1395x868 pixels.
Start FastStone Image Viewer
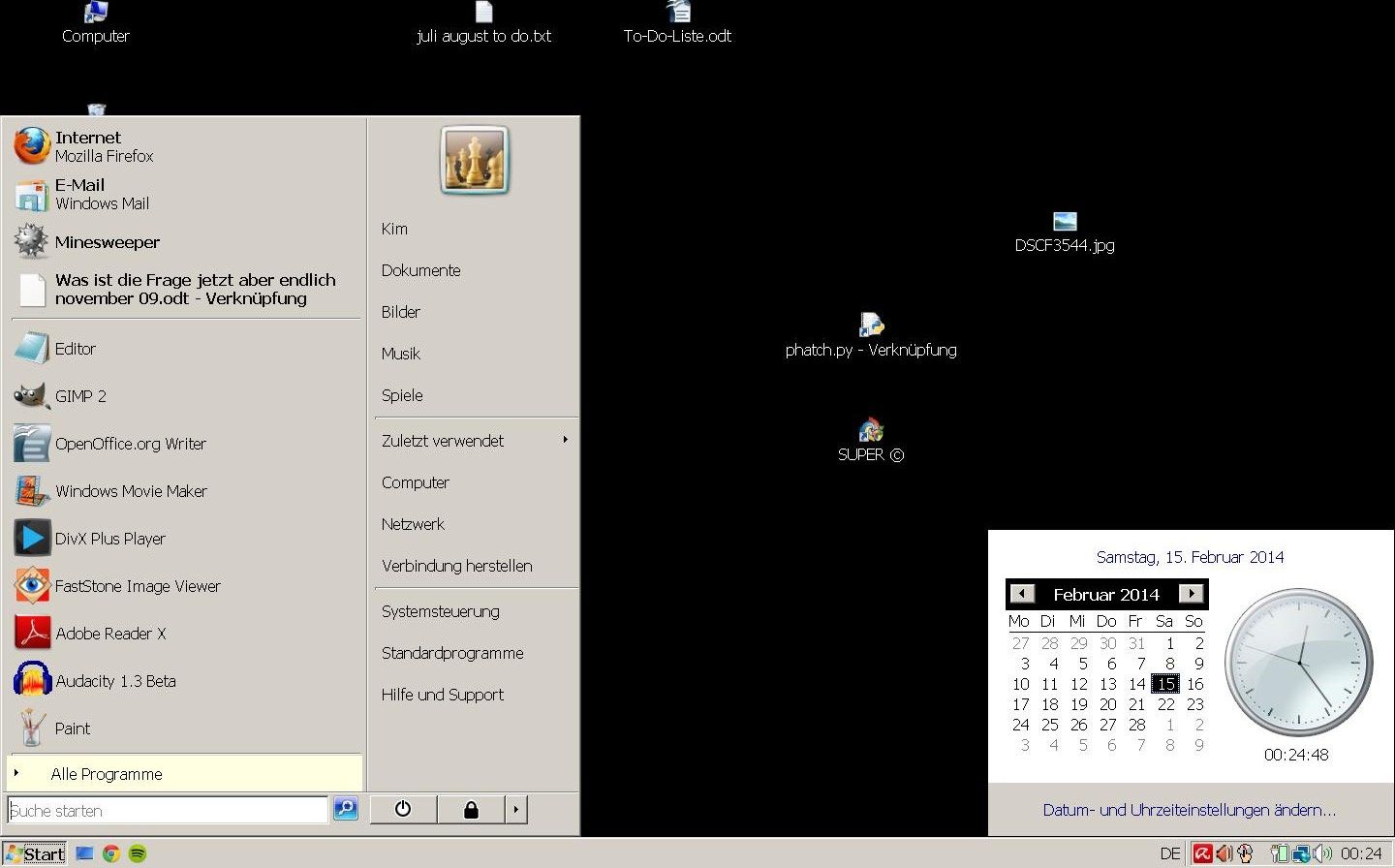137,586
